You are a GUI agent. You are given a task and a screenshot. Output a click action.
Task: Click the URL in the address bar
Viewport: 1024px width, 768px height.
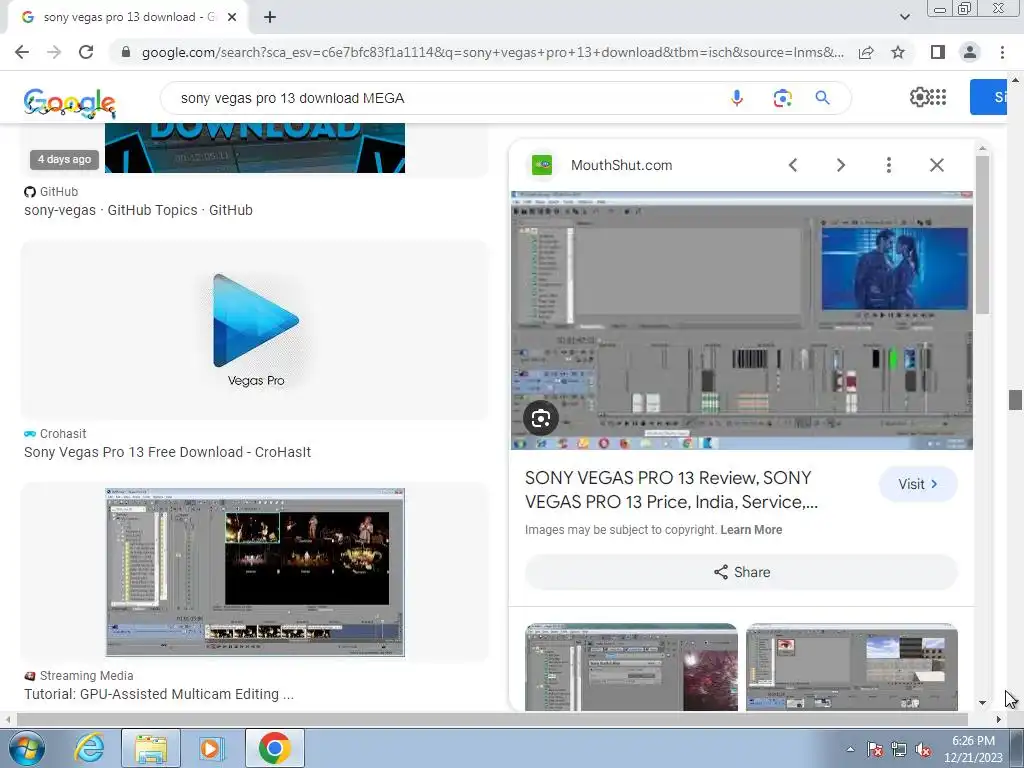(x=492, y=52)
